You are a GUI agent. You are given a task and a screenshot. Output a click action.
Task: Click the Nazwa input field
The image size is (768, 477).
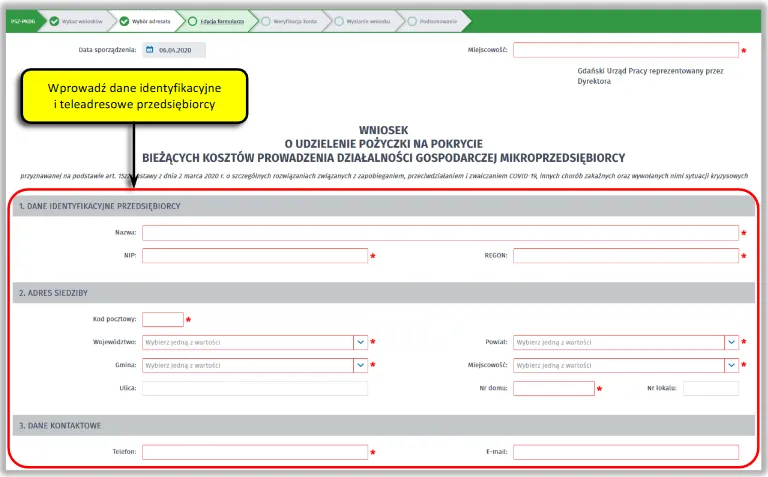[440, 233]
